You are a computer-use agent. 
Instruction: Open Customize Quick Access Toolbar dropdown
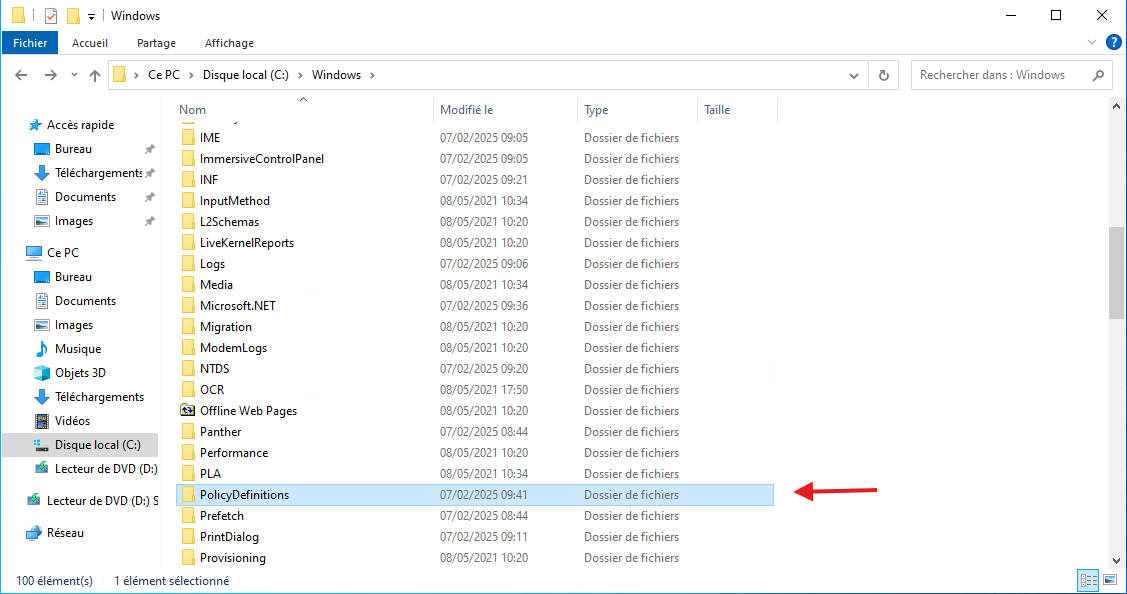(91, 16)
